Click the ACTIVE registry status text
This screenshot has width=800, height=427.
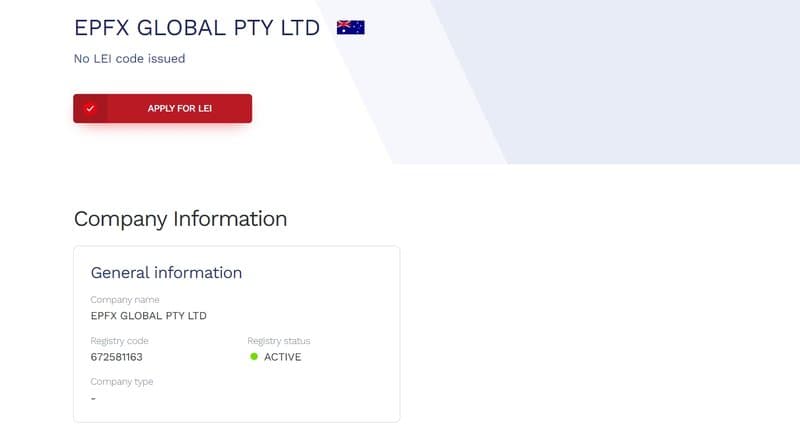pyautogui.click(x=283, y=357)
